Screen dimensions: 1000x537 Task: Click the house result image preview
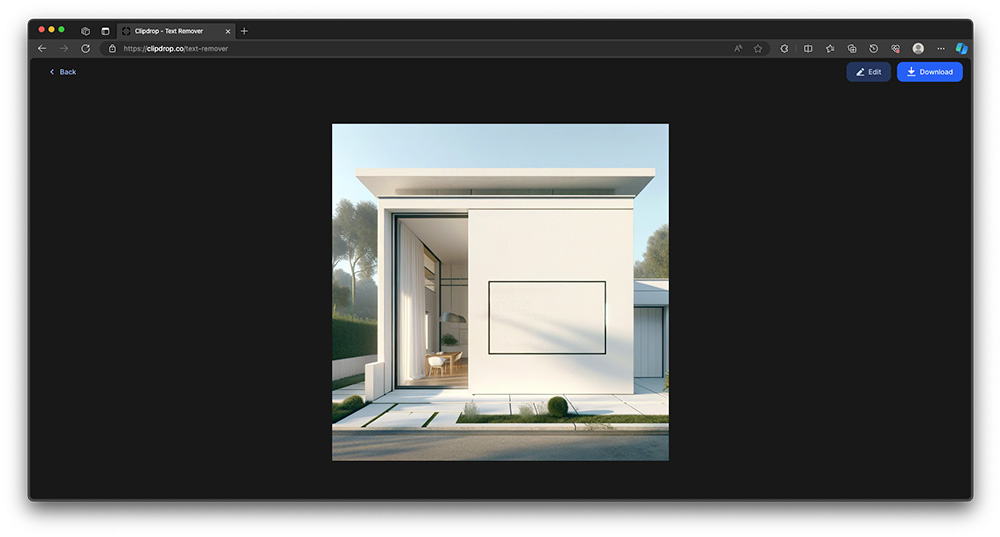coord(500,292)
